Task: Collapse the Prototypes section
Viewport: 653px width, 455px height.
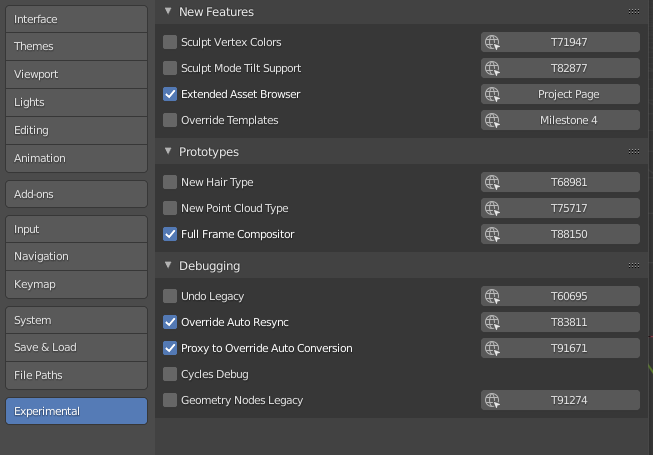Action: coord(167,152)
